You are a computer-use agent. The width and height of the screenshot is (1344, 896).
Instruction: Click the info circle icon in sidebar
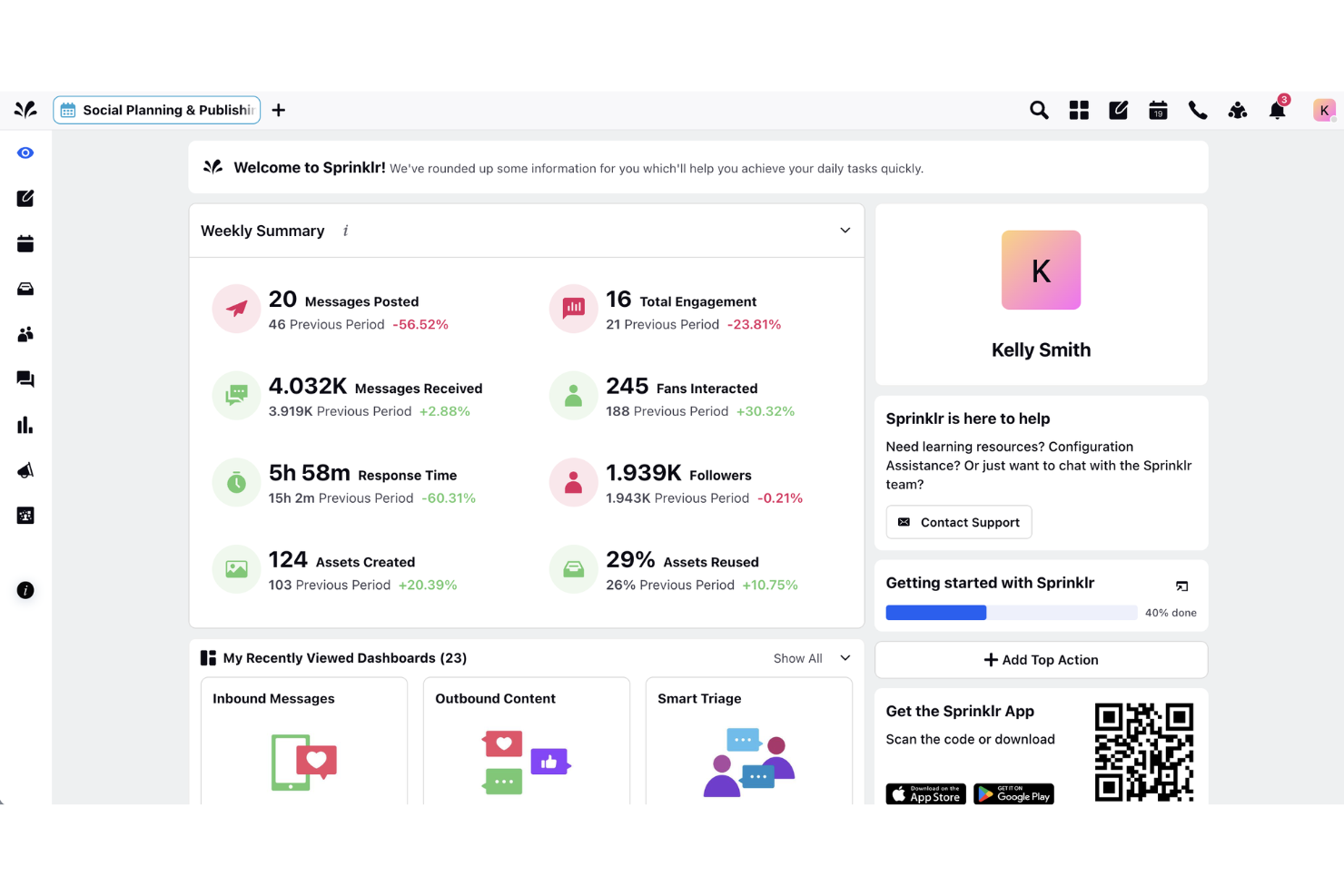25,590
